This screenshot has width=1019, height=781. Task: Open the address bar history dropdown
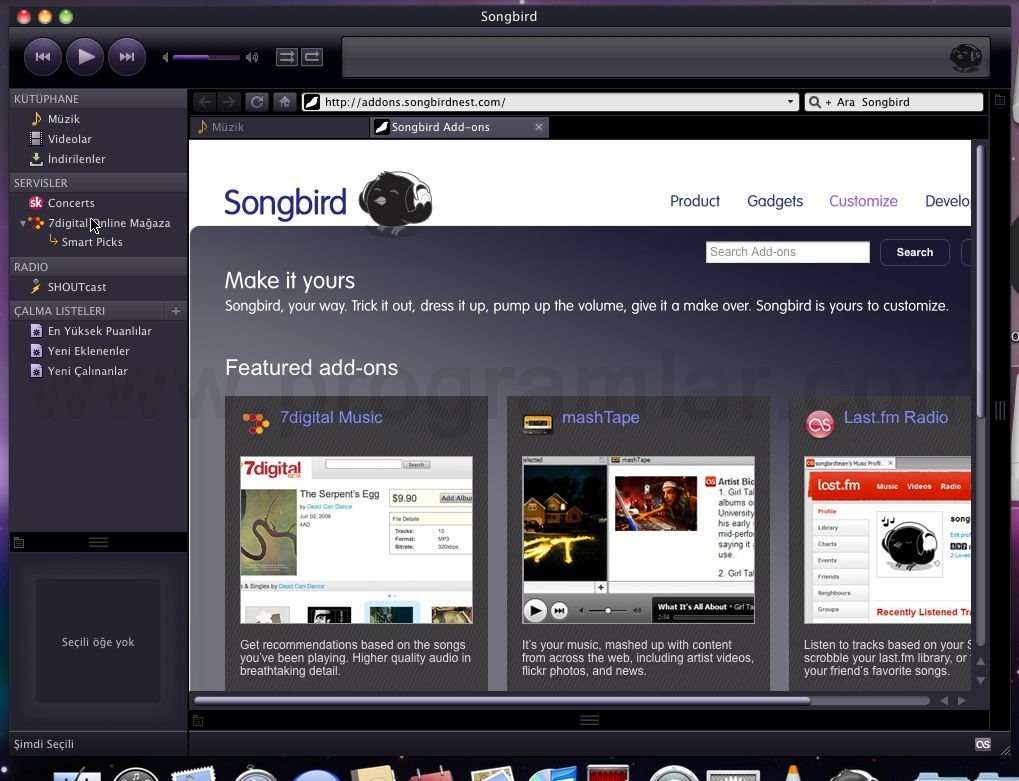[790, 102]
